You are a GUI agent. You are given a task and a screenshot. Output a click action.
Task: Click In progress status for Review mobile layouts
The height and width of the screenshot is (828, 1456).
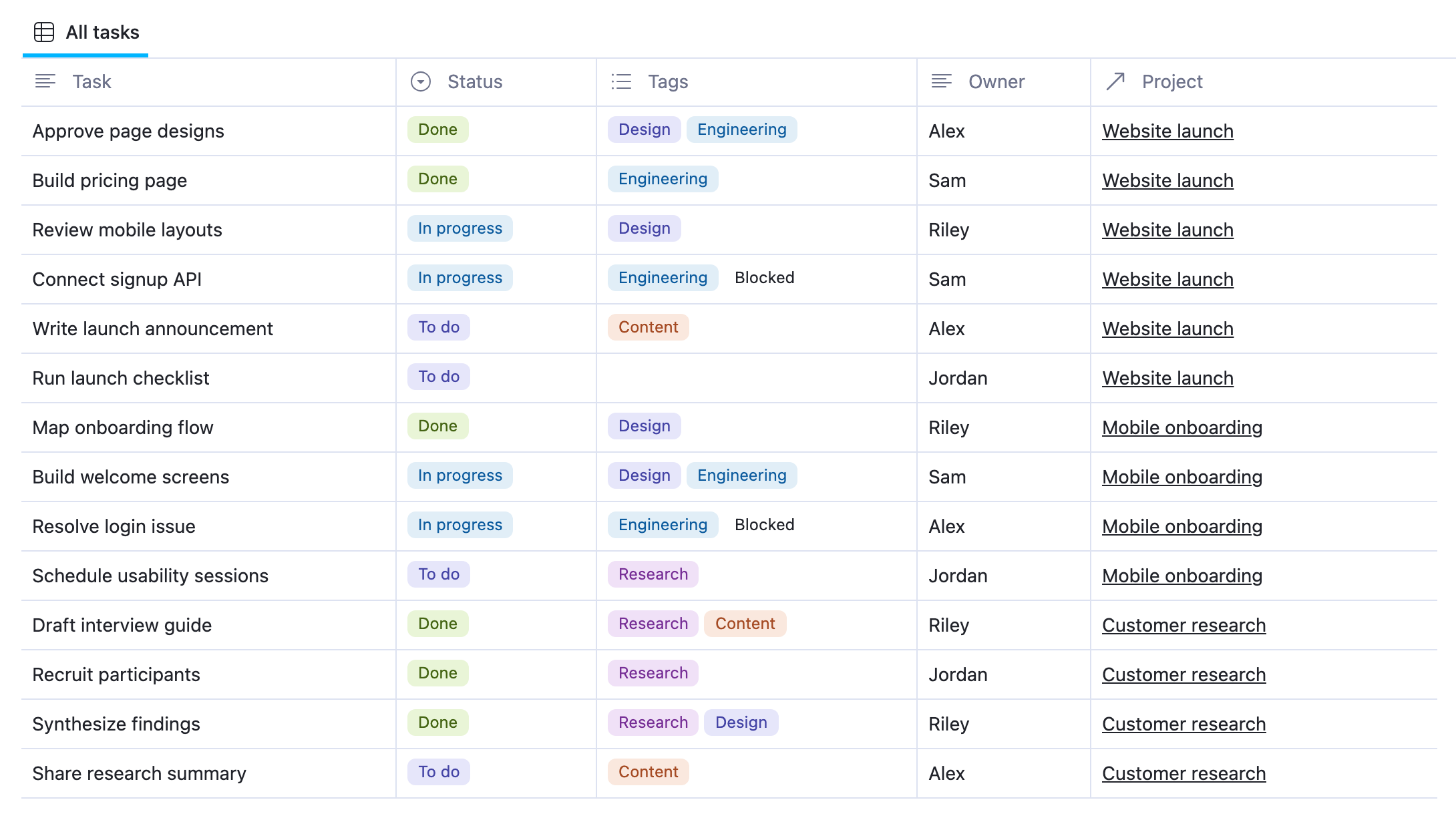point(460,228)
